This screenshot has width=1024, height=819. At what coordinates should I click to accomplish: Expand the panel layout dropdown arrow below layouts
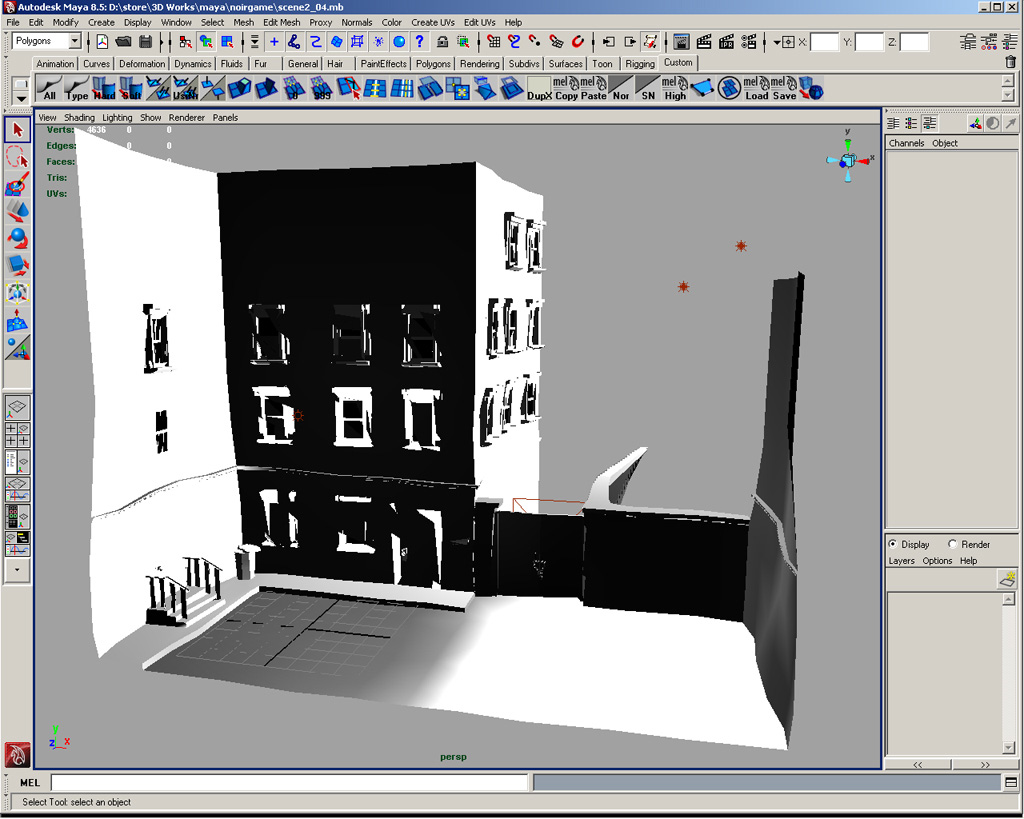17,570
